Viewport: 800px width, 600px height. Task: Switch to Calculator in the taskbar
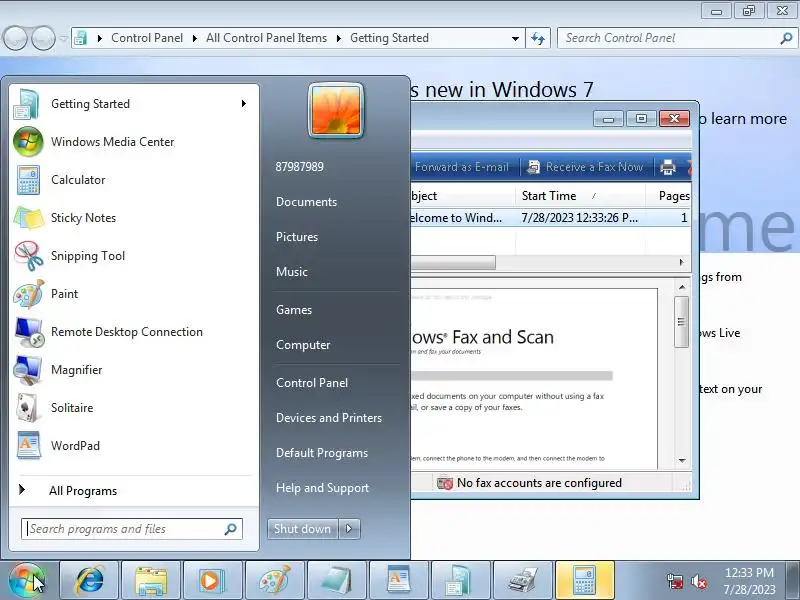pos(585,580)
